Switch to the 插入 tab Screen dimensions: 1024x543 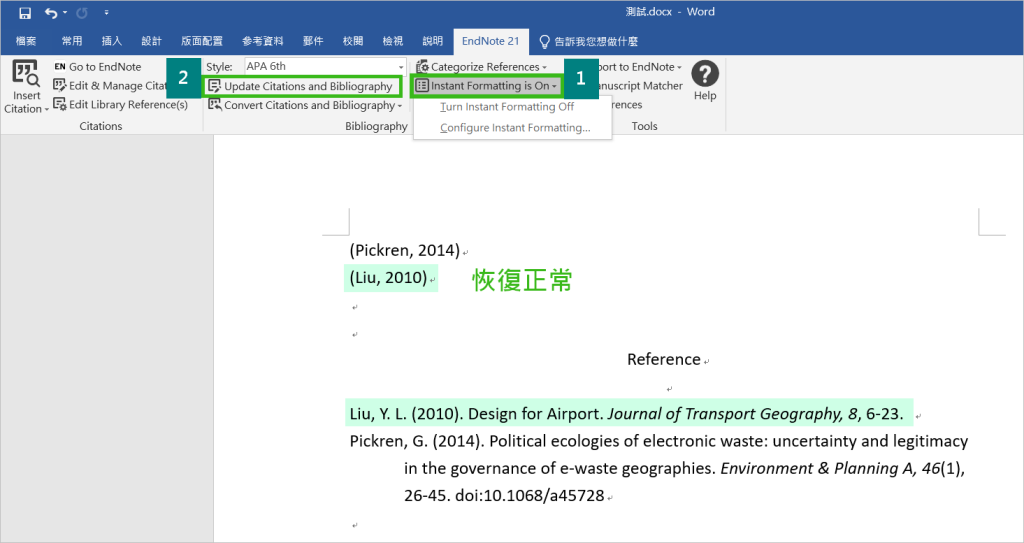pyautogui.click(x=112, y=41)
